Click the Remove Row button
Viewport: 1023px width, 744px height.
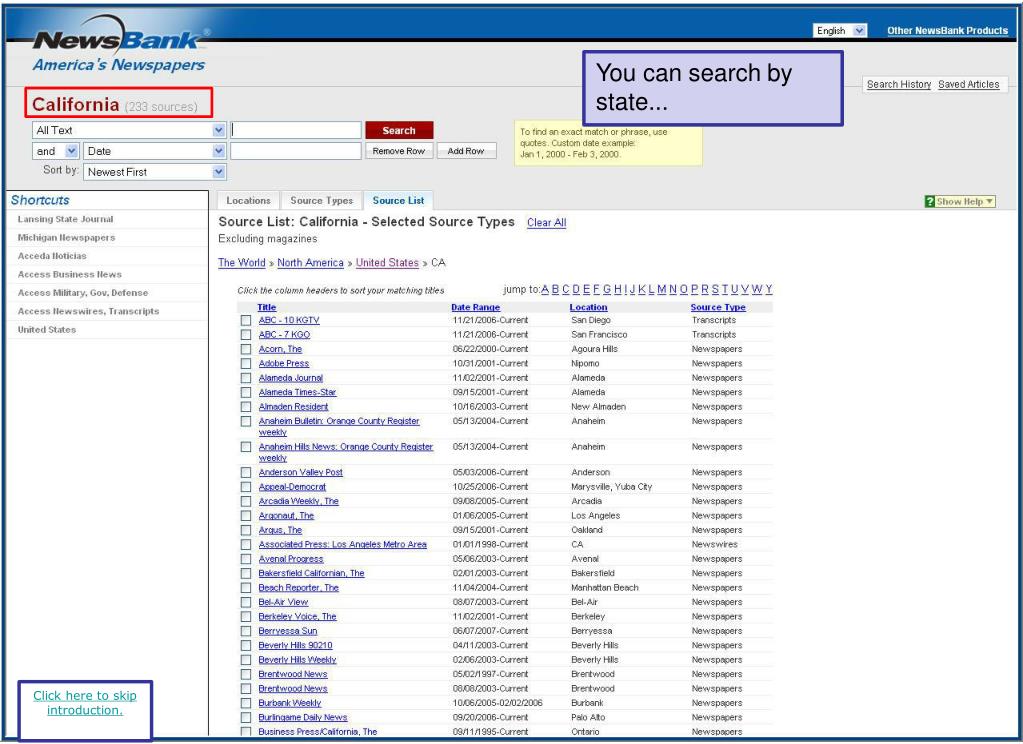(399, 151)
